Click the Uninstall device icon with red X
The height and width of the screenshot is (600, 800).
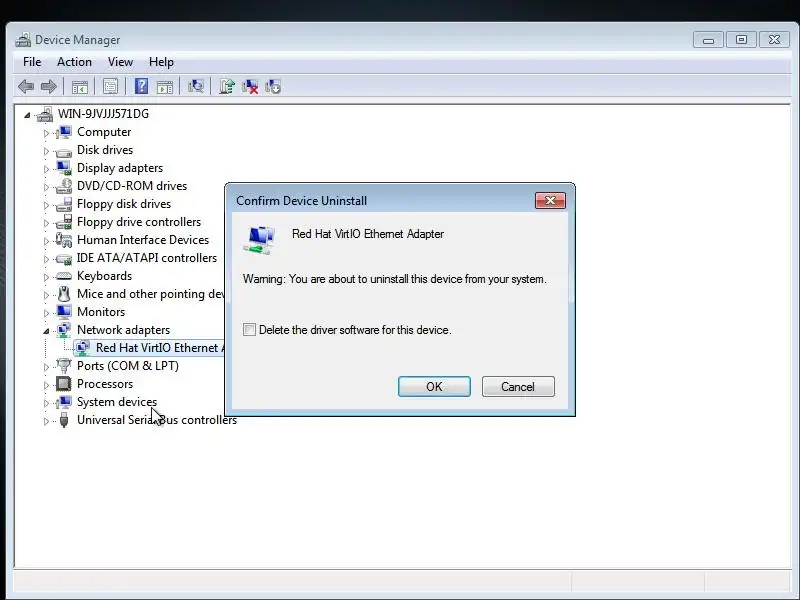[x=250, y=86]
